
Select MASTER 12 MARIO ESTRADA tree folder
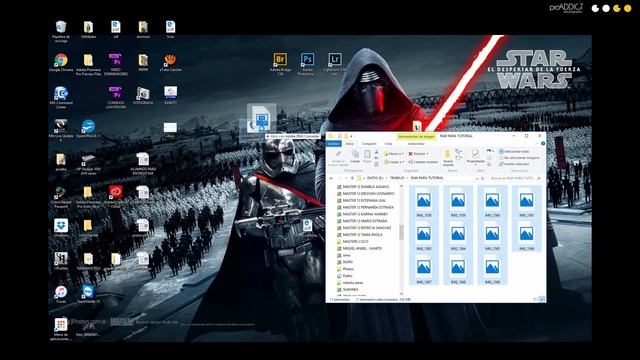click(x=364, y=221)
